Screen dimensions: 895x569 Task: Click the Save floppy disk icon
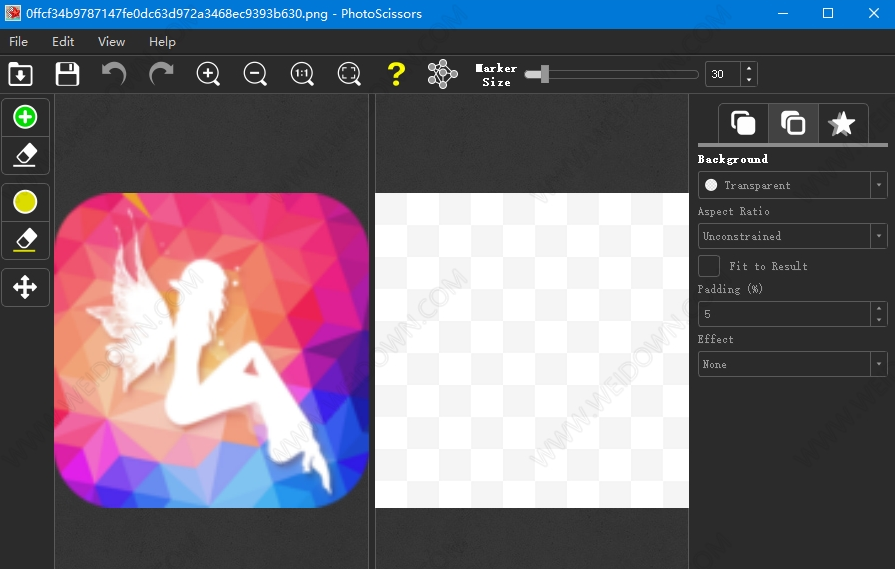coord(67,74)
